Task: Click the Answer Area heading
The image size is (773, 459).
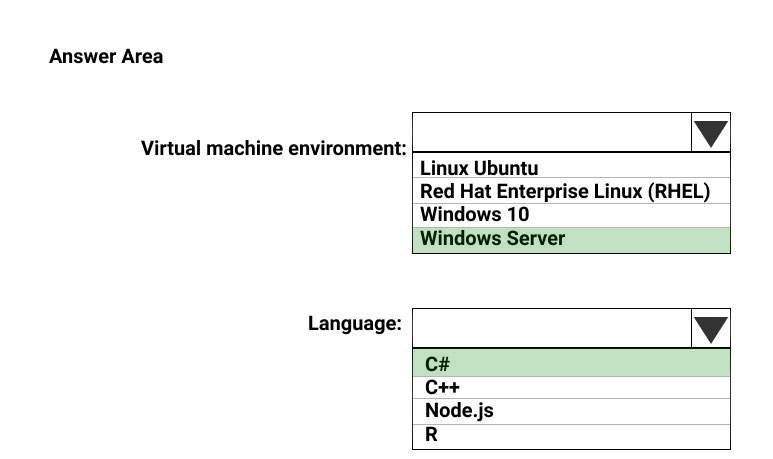Action: click(106, 56)
